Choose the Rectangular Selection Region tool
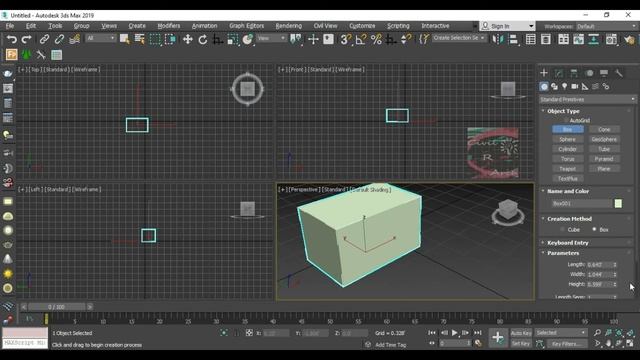Screen dimensions: 640x360 click(155, 39)
